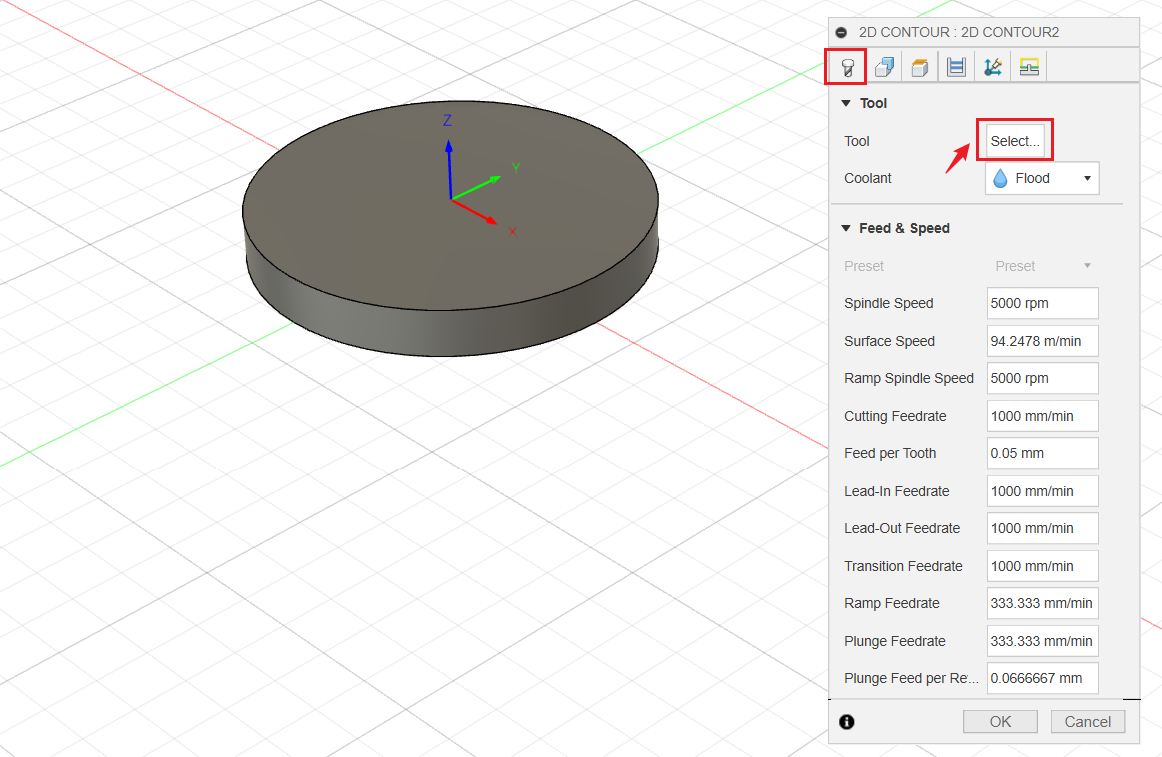The height and width of the screenshot is (757, 1162).
Task: Open the Linking tab in the dialog
Action: pyautogui.click(x=992, y=66)
